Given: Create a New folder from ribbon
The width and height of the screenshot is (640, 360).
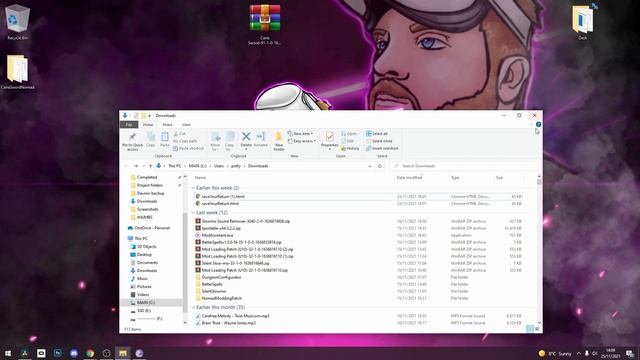Looking at the screenshot, I should click(279, 141).
